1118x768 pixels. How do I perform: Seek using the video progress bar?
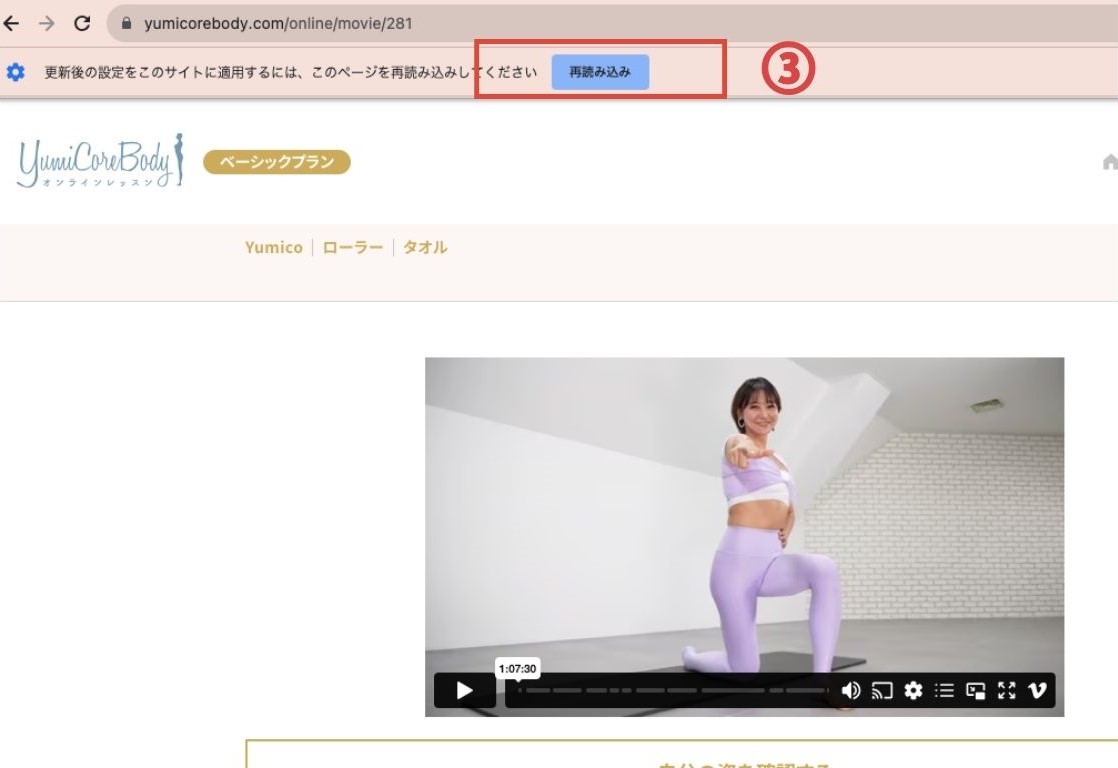coord(670,690)
